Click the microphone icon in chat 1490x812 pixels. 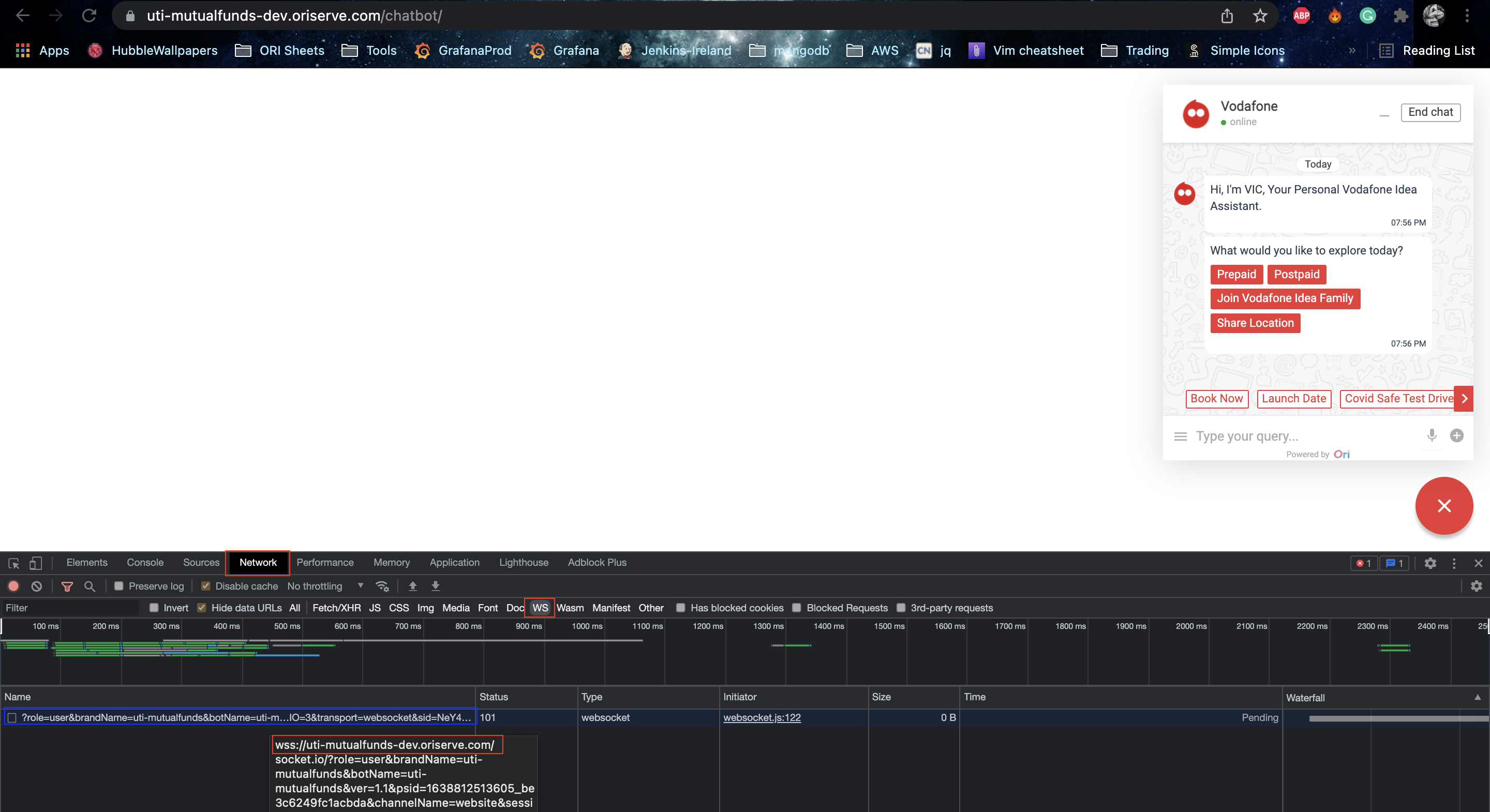1431,435
